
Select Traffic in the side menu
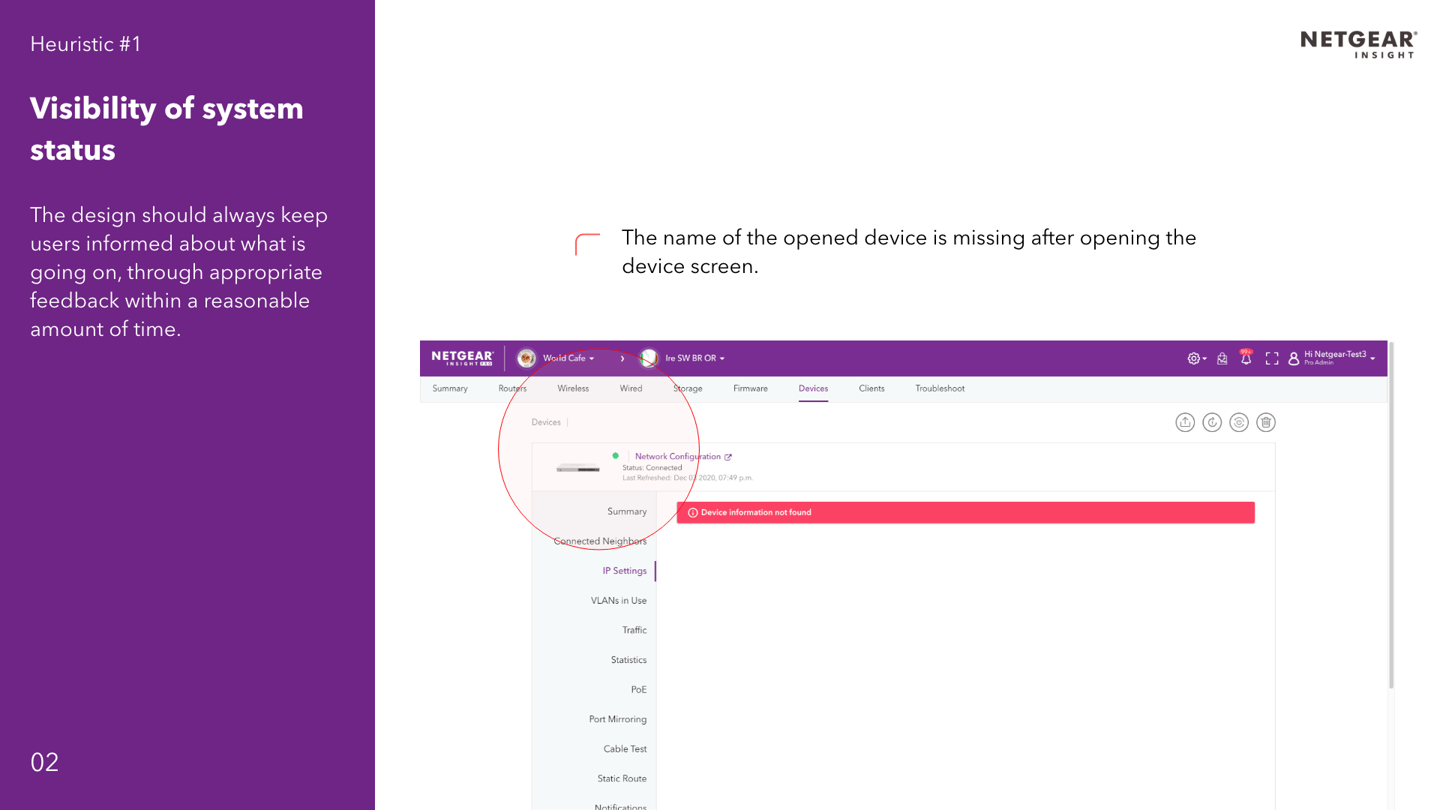[x=634, y=631]
